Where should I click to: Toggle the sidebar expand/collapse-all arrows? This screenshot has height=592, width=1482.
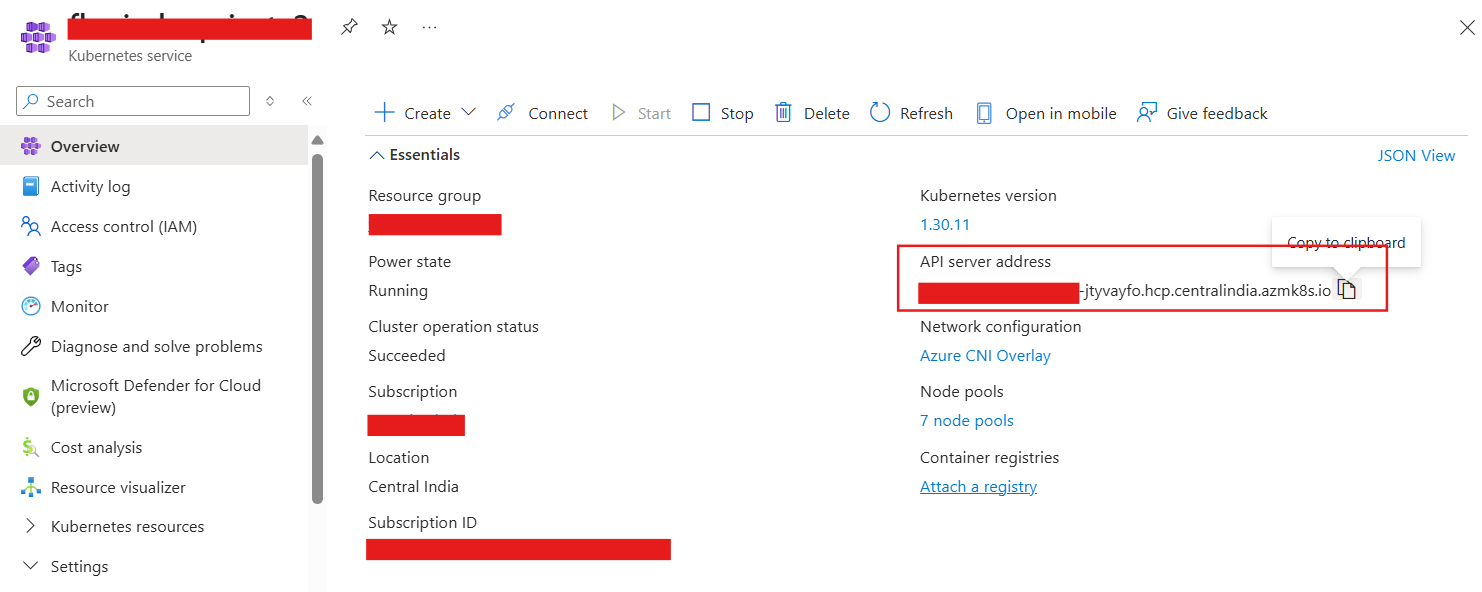pos(270,101)
